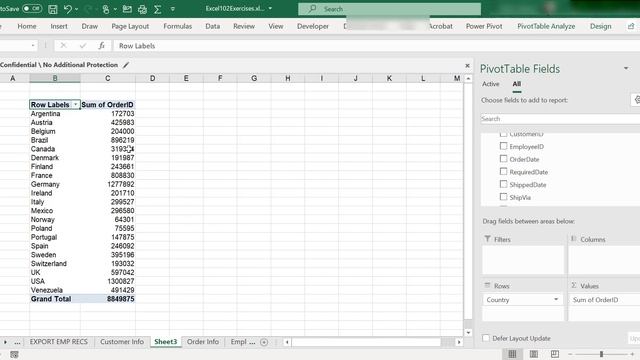
Task: Switch to Active tab in PivotTable Fields
Action: [x=491, y=84]
